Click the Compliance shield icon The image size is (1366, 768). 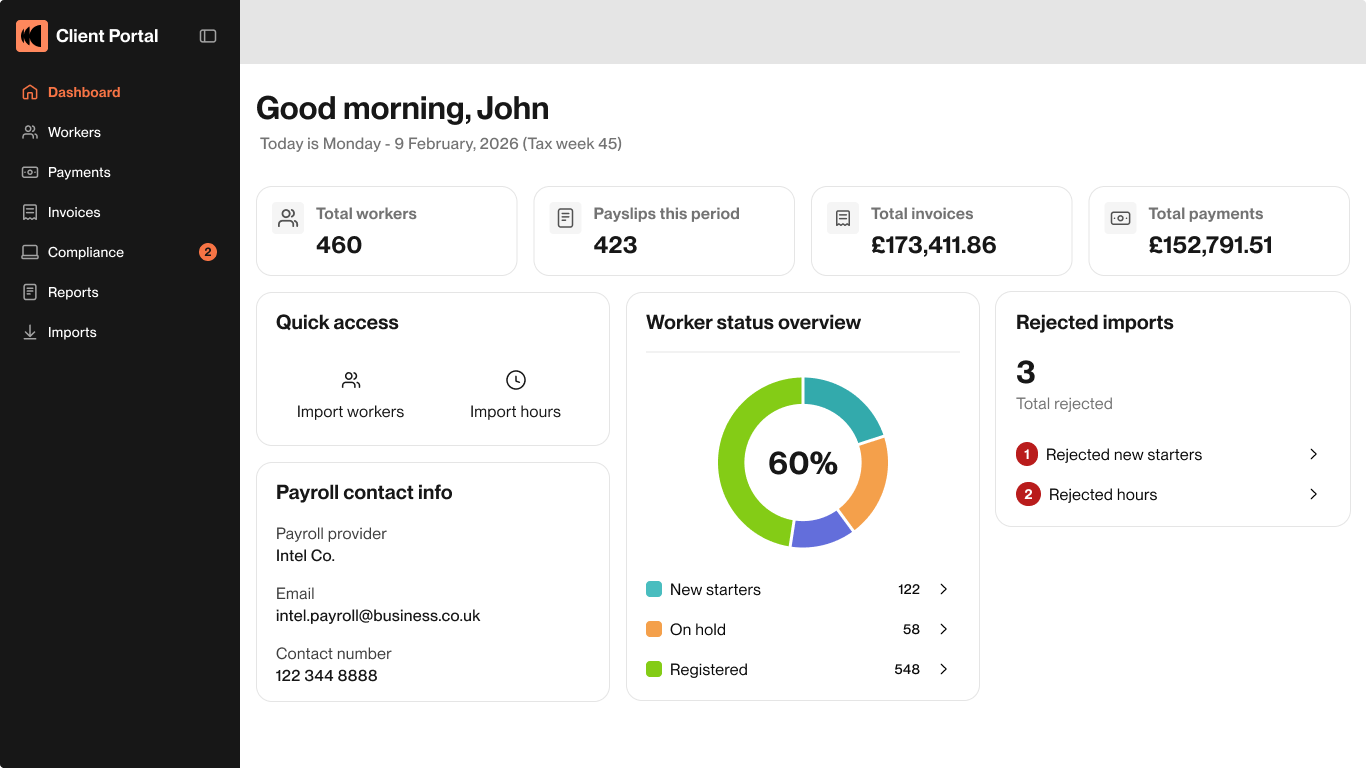pyautogui.click(x=29, y=252)
